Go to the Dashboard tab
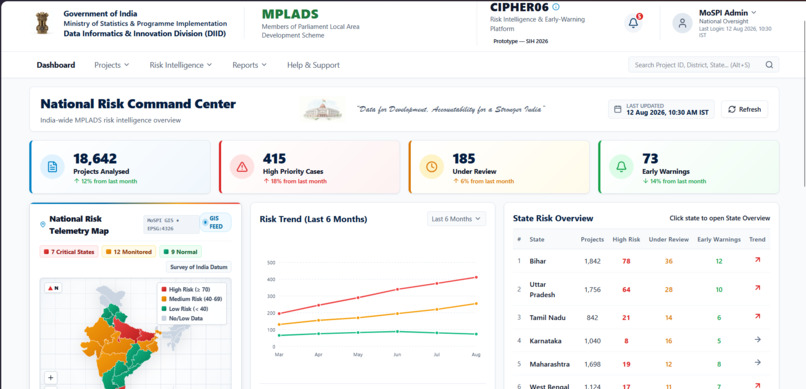806x389 pixels. (x=56, y=65)
